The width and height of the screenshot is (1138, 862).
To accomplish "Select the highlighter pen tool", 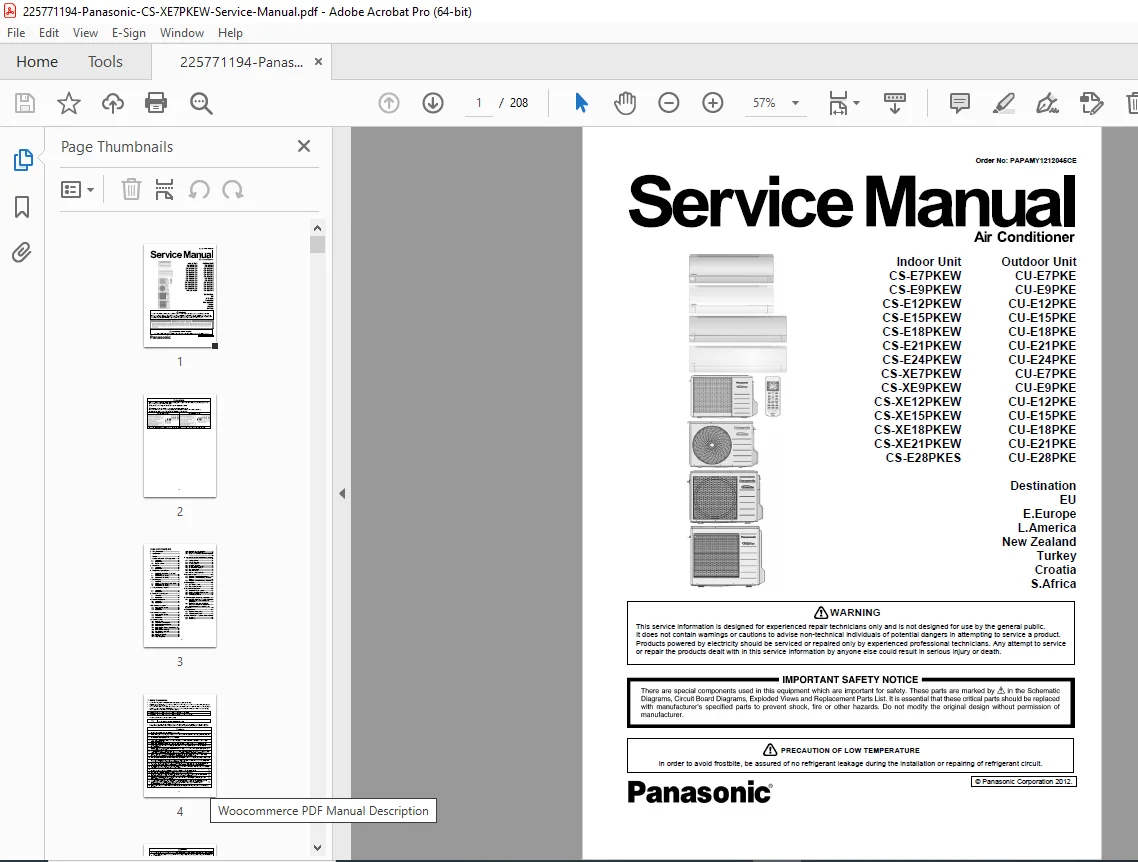I will [x=1004, y=103].
